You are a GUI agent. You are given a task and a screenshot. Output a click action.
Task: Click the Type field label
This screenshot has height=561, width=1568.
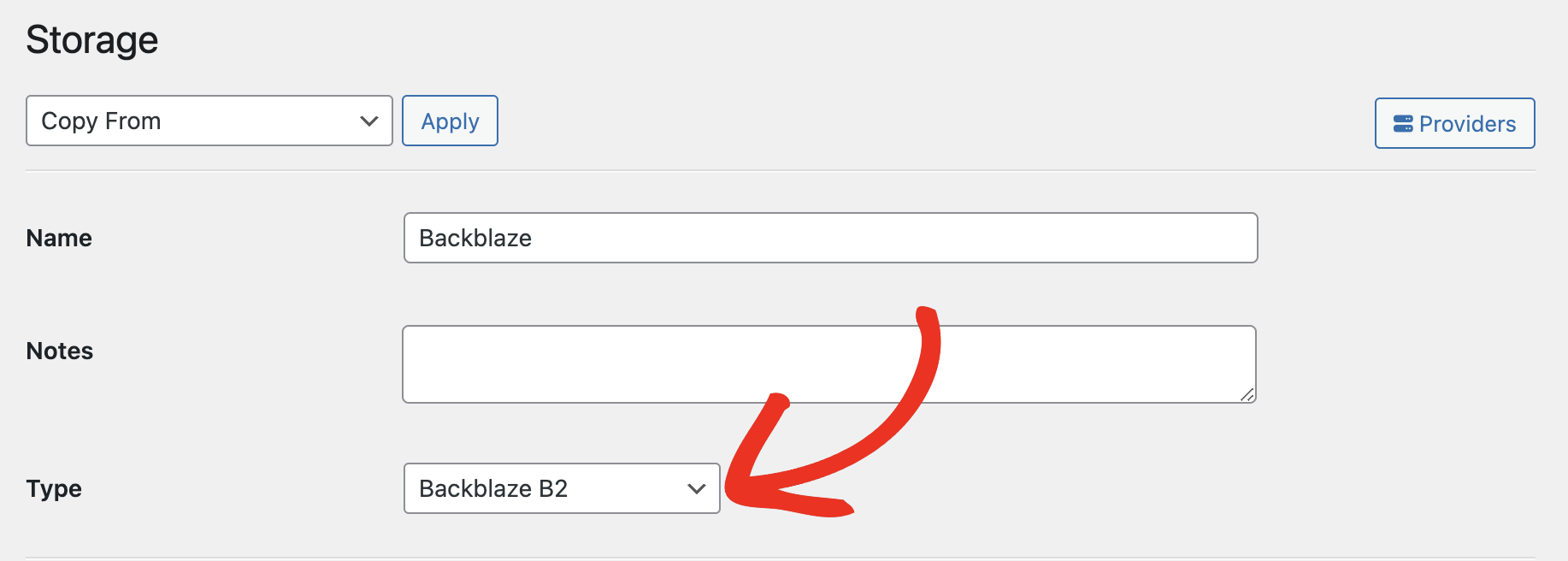click(54, 489)
